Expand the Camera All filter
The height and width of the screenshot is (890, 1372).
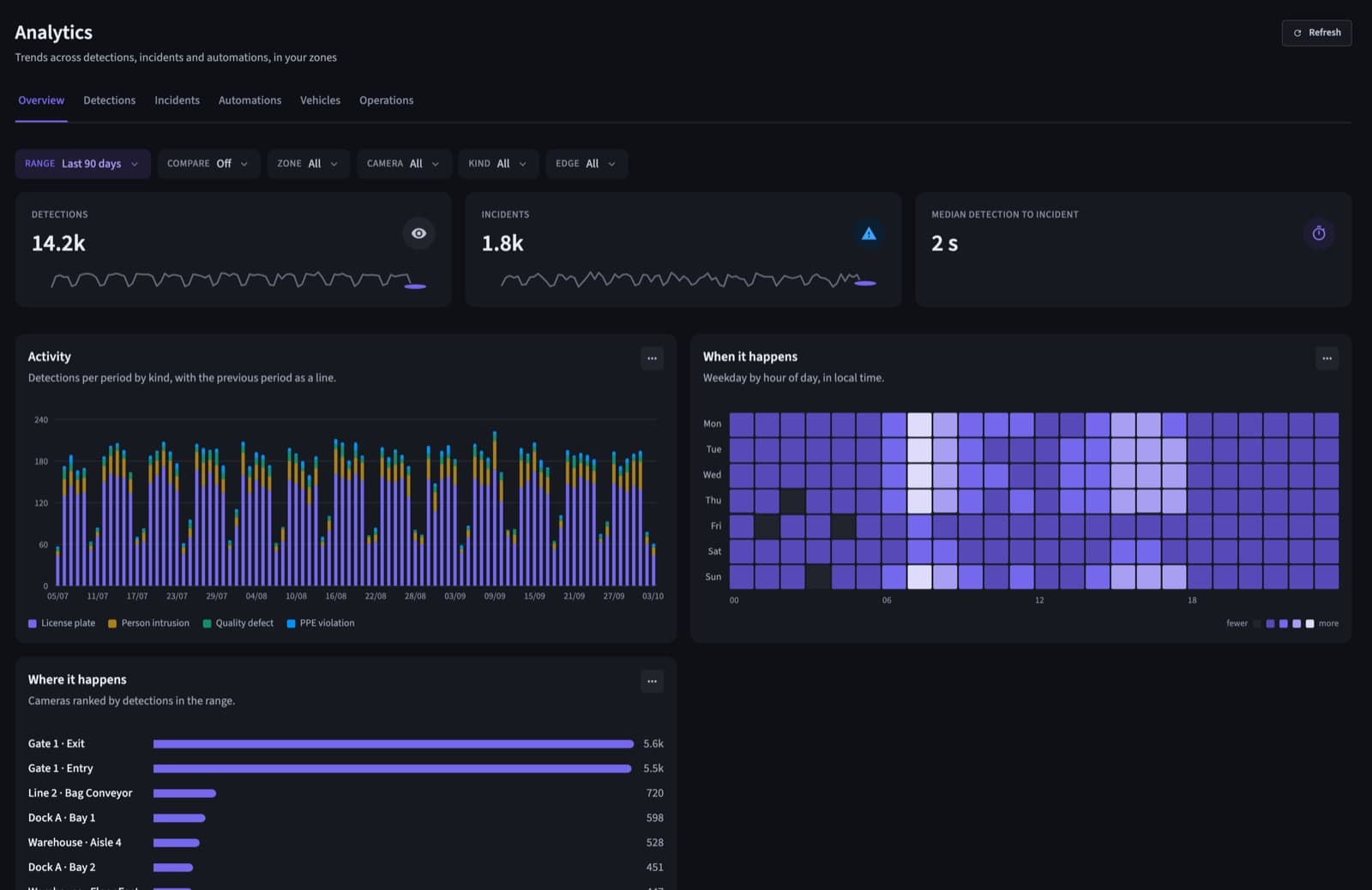[403, 164]
